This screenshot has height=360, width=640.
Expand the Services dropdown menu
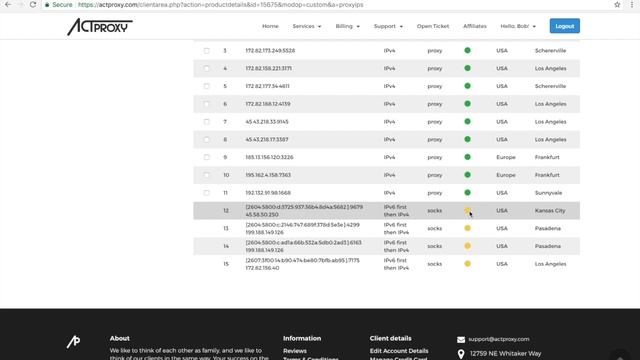tap(307, 26)
